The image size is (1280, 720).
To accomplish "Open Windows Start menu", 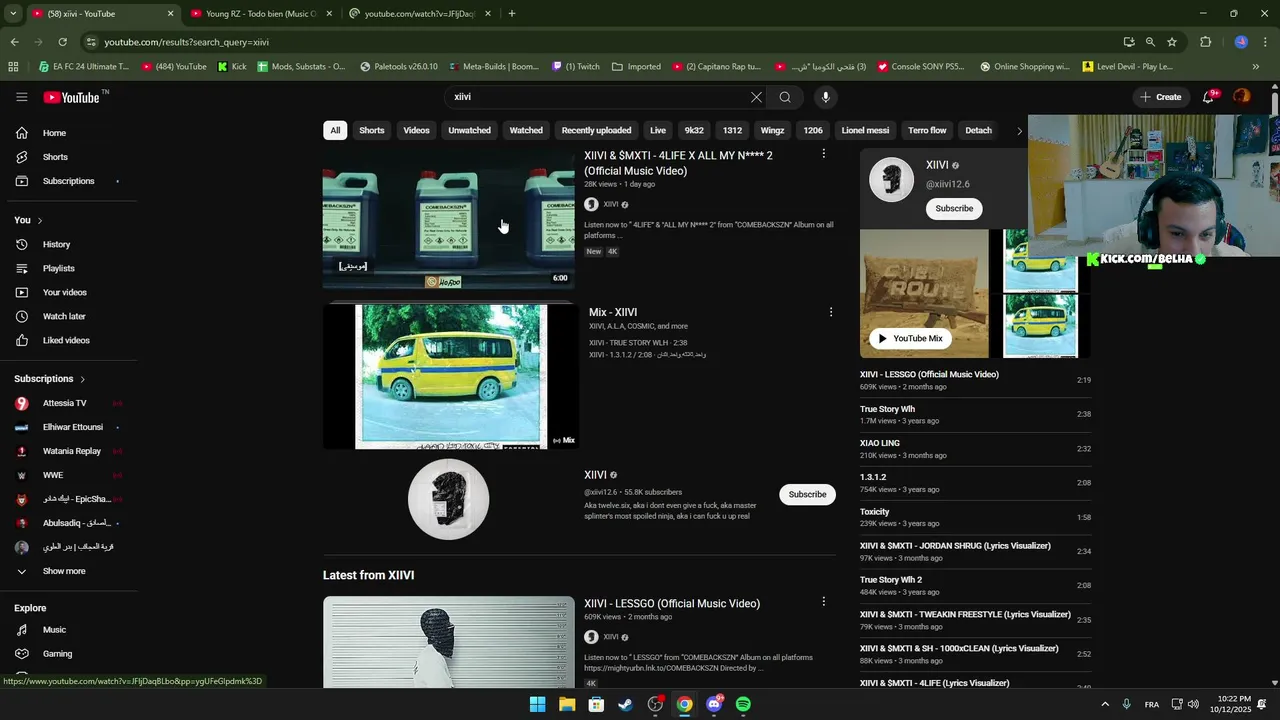I will click(x=537, y=704).
